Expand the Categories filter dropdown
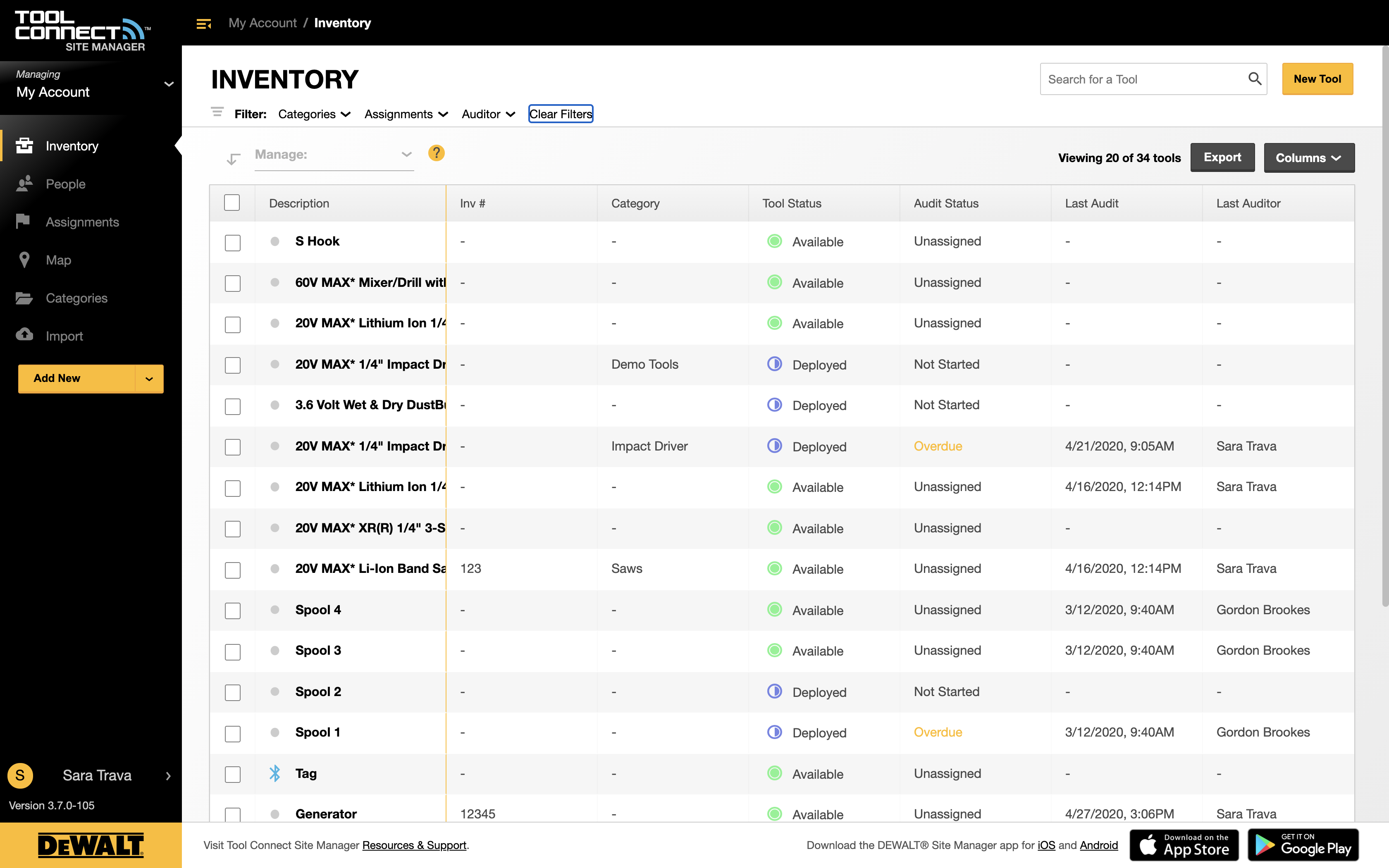Screen dimensions: 1389x868 click(314, 114)
